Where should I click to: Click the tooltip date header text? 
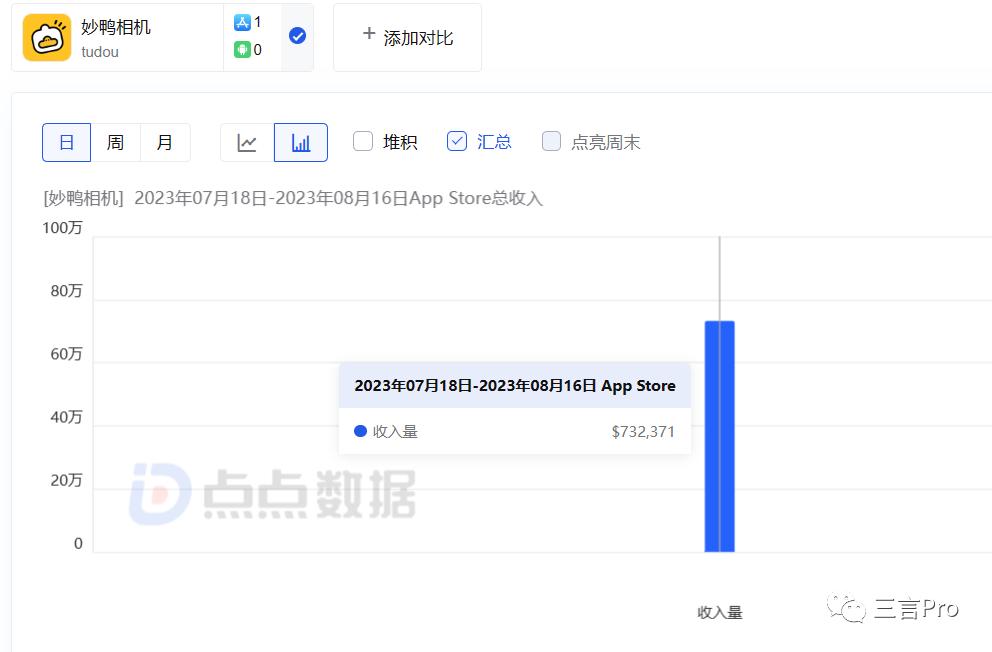515,386
